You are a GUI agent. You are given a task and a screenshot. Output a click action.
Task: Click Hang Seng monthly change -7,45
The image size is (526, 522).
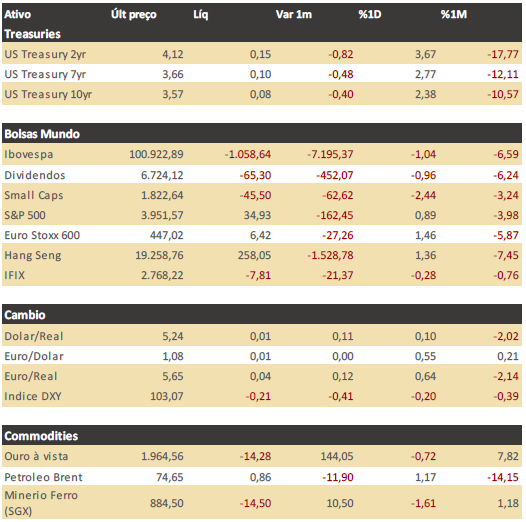(x=506, y=255)
